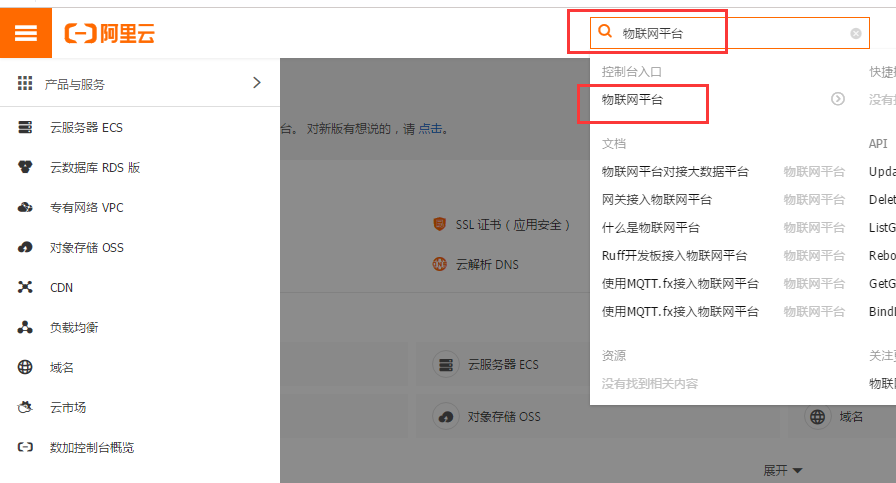Select CDN in sidebar
Image resolution: width=896 pixels, height=483 pixels.
pyautogui.click(x=61, y=288)
